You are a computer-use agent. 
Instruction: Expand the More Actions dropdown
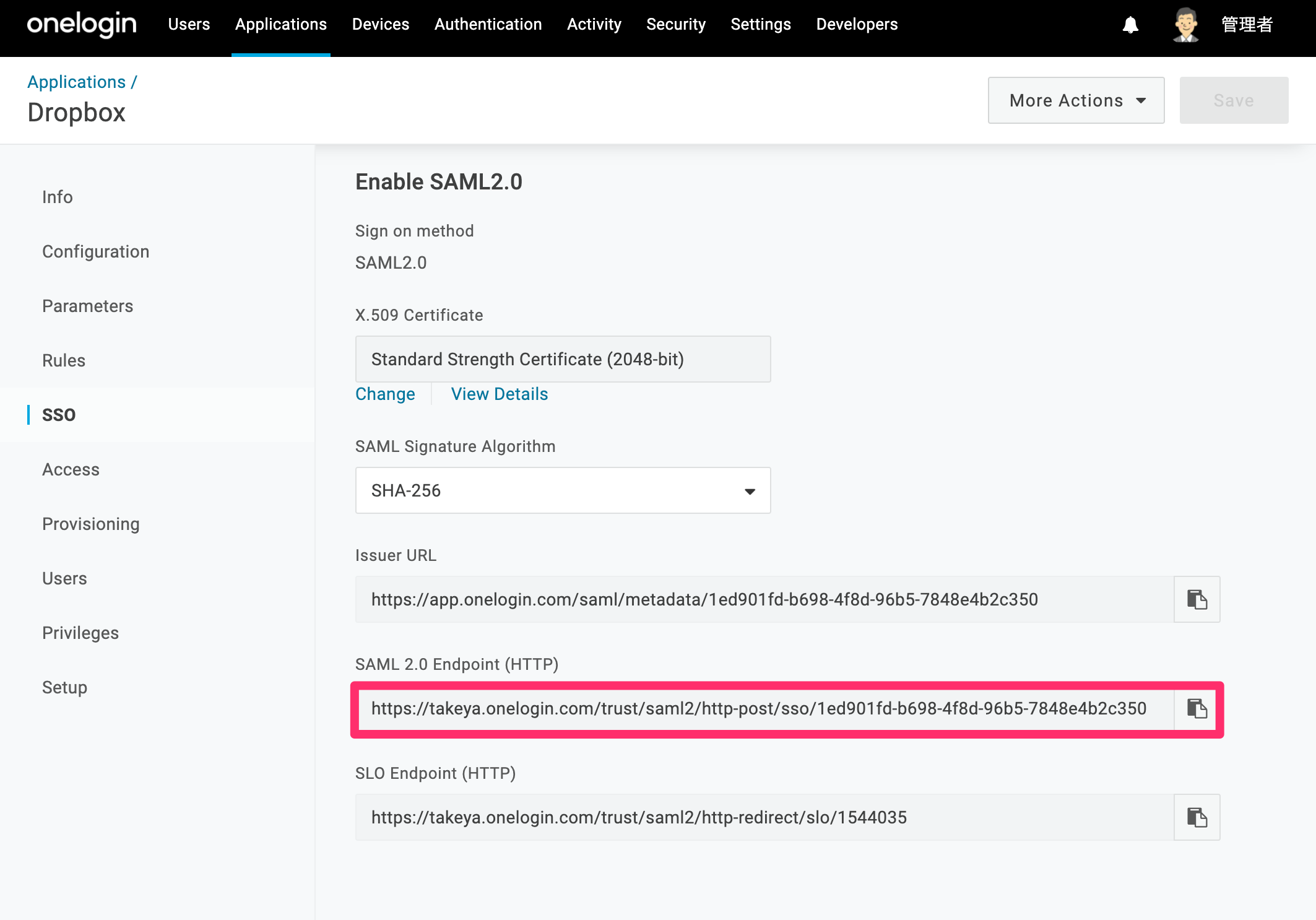1076,100
